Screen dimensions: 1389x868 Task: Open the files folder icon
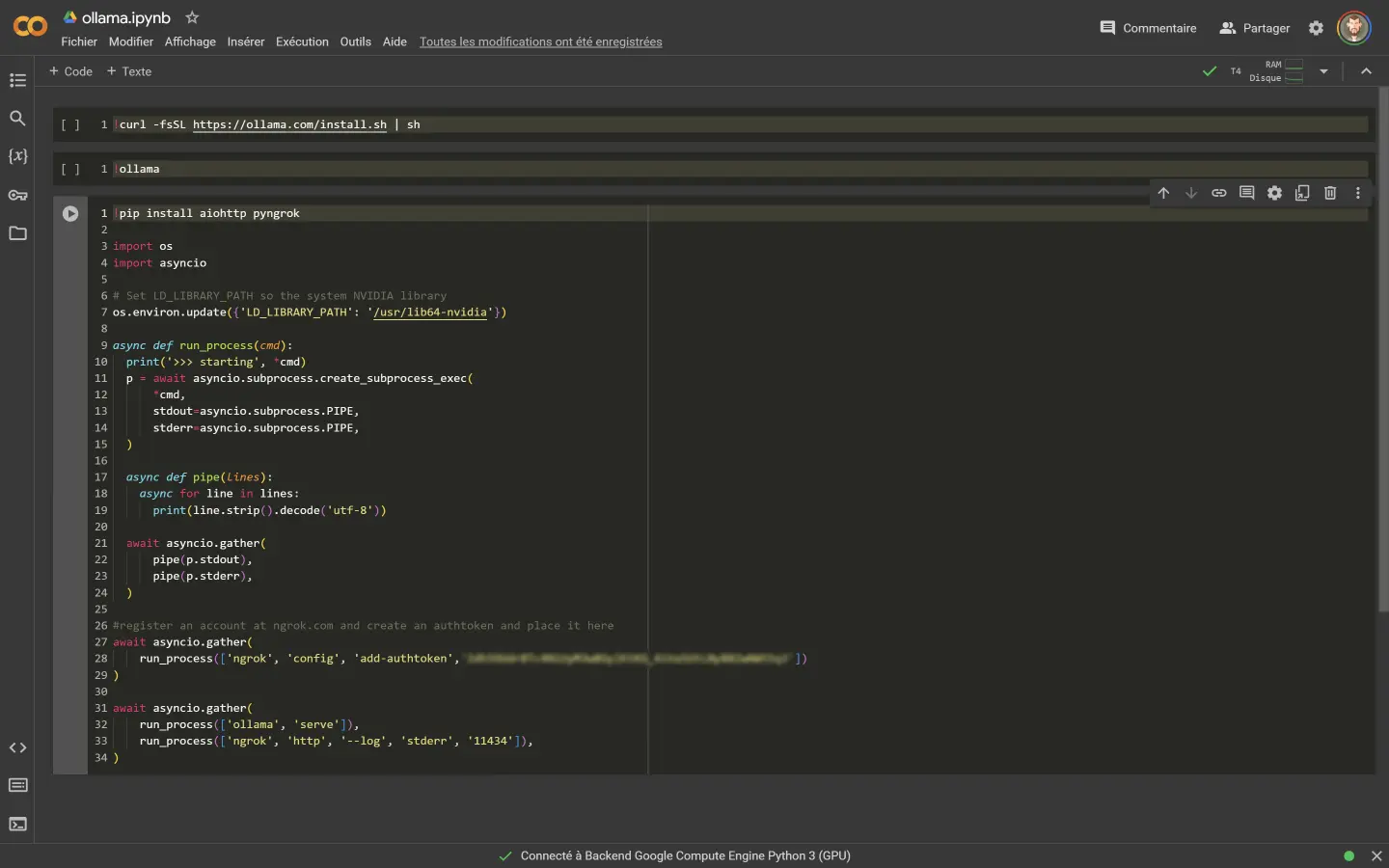pos(17,233)
